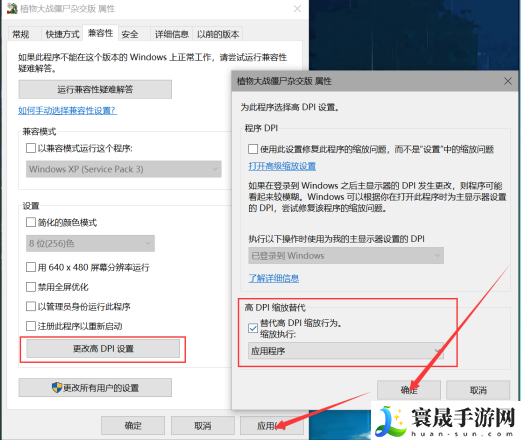The image size is (521, 440).
Task: Click 取消 in the compatibility properties window
Action: (x=203, y=425)
